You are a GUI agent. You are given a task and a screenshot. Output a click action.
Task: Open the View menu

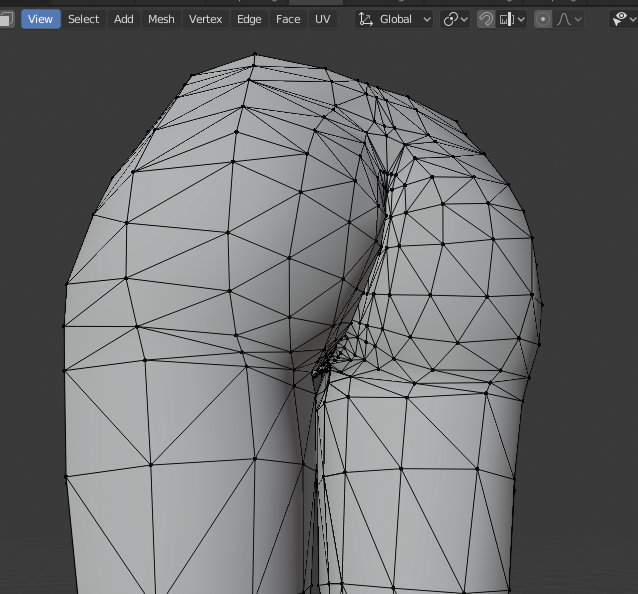coord(40,19)
